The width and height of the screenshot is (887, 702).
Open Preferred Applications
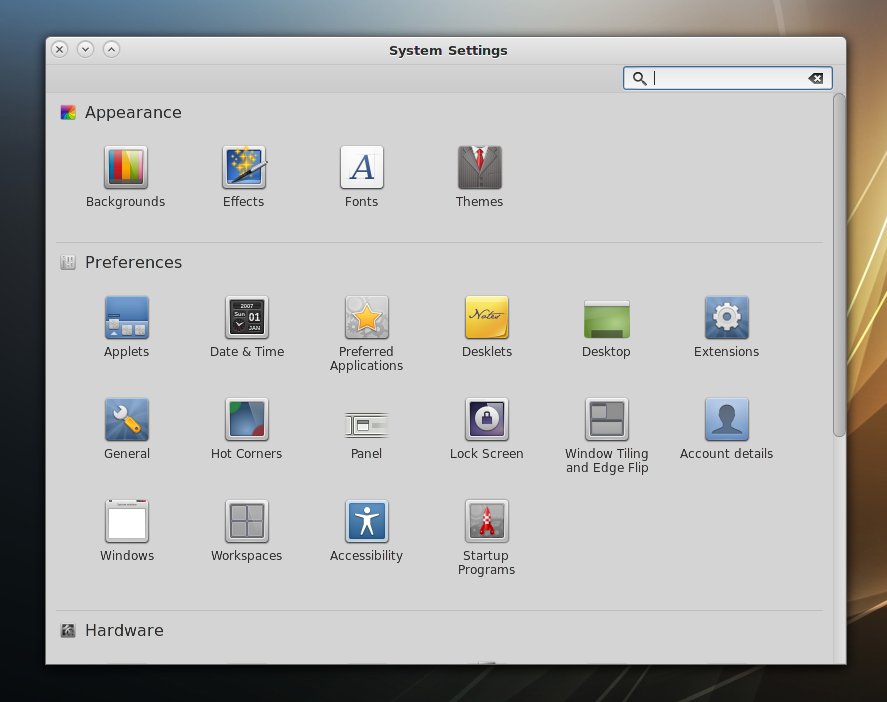coord(367,318)
